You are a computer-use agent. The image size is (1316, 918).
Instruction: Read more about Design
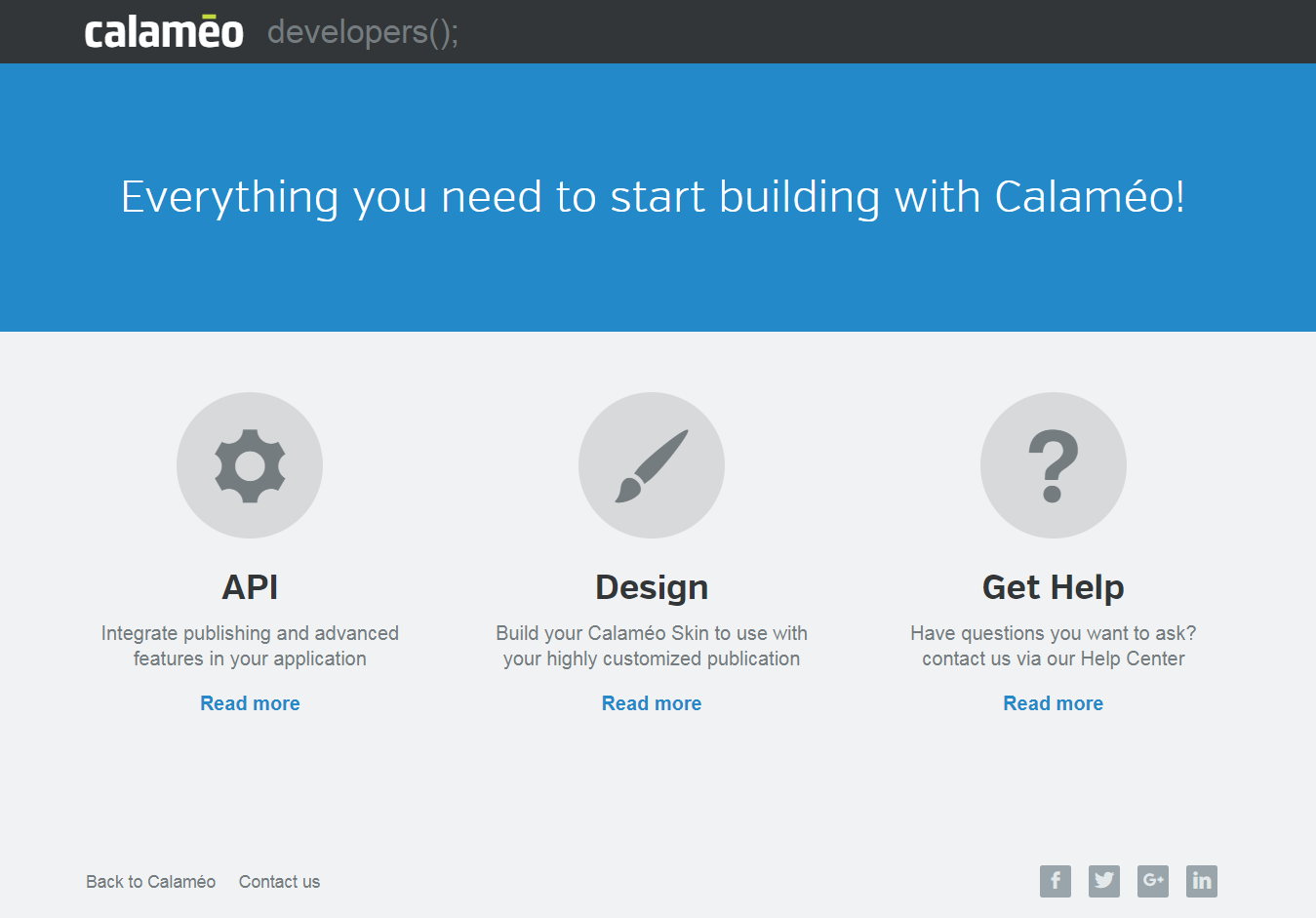tap(652, 703)
